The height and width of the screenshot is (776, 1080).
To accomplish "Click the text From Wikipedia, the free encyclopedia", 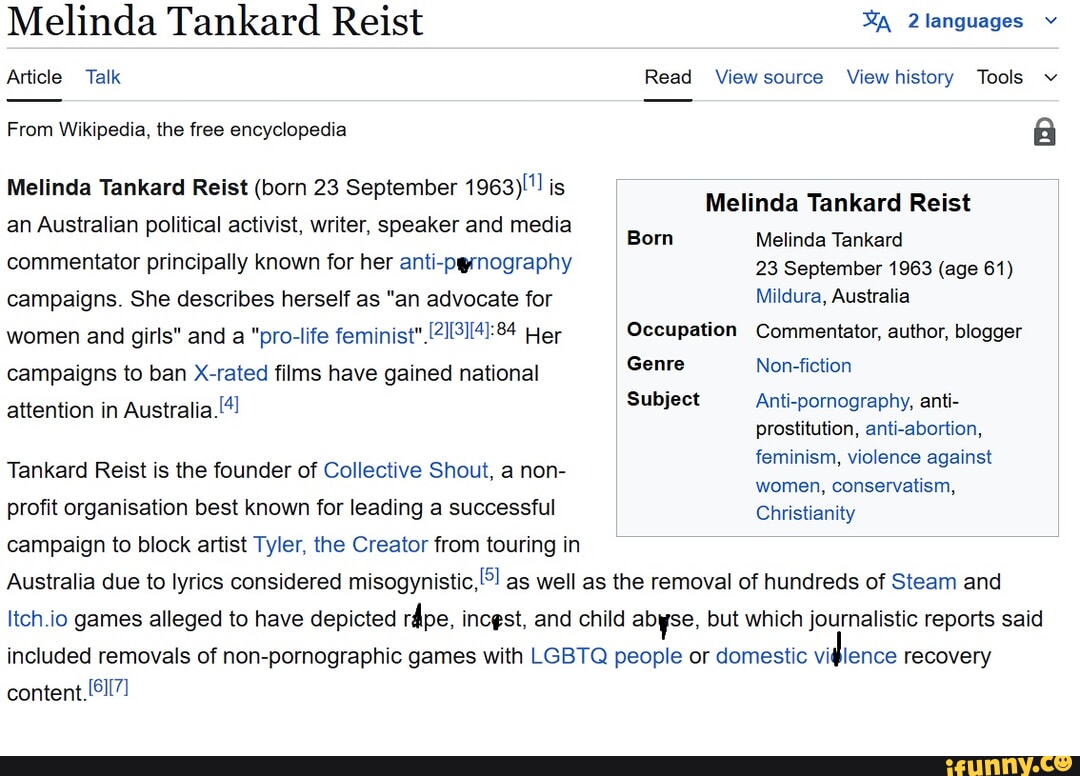I will (176, 129).
